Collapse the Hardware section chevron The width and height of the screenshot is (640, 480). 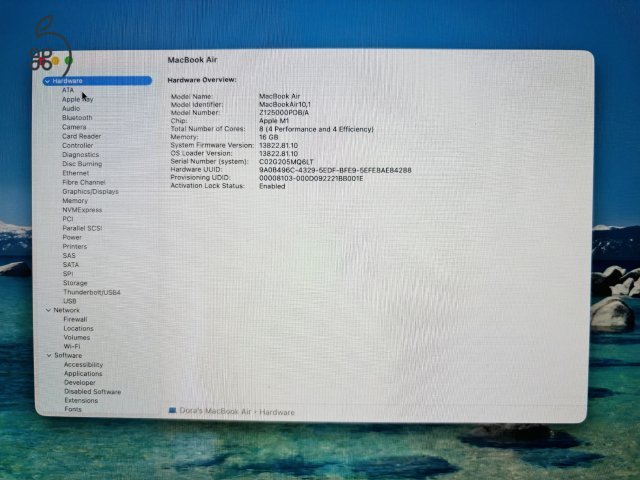47,81
